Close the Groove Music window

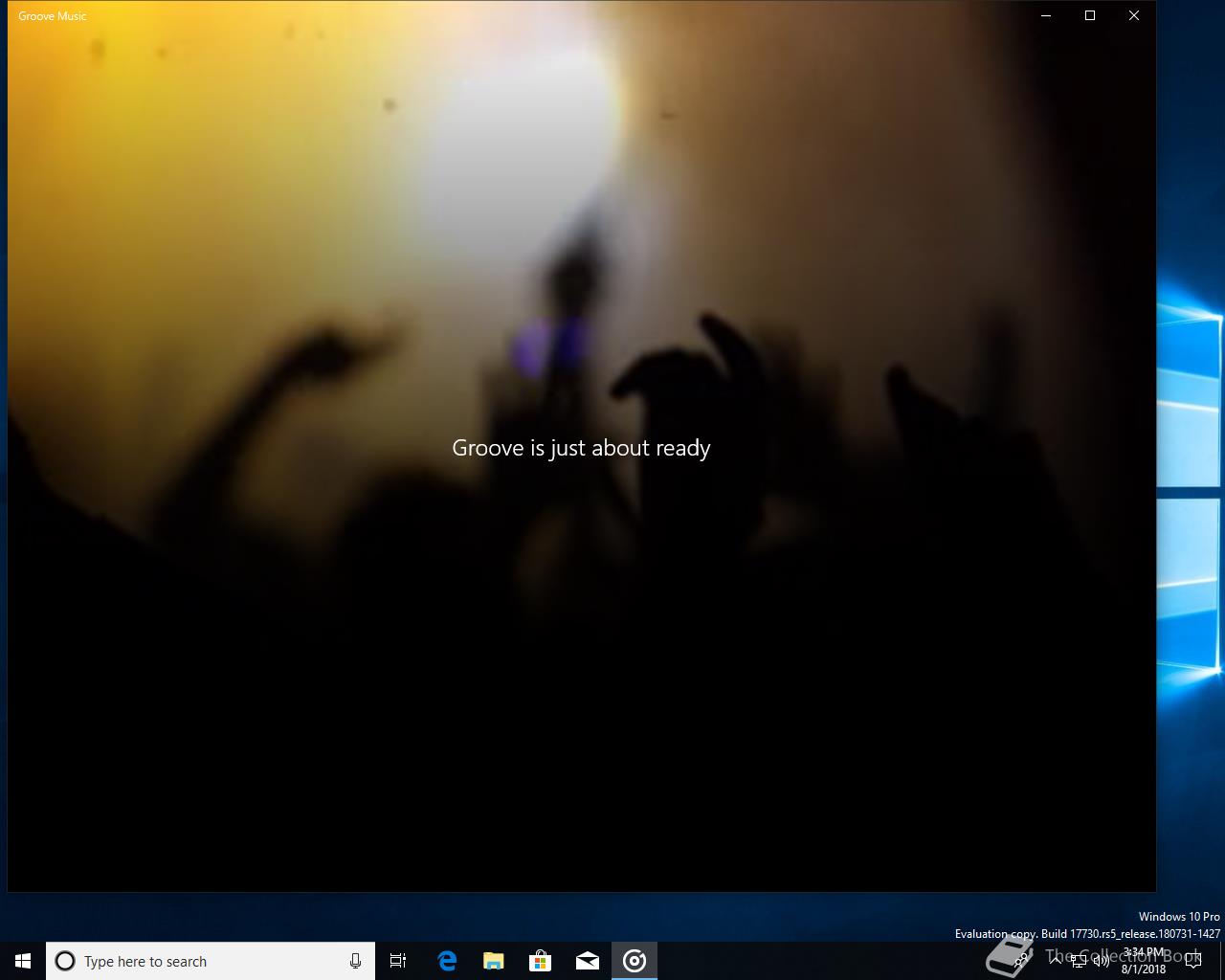1134,15
